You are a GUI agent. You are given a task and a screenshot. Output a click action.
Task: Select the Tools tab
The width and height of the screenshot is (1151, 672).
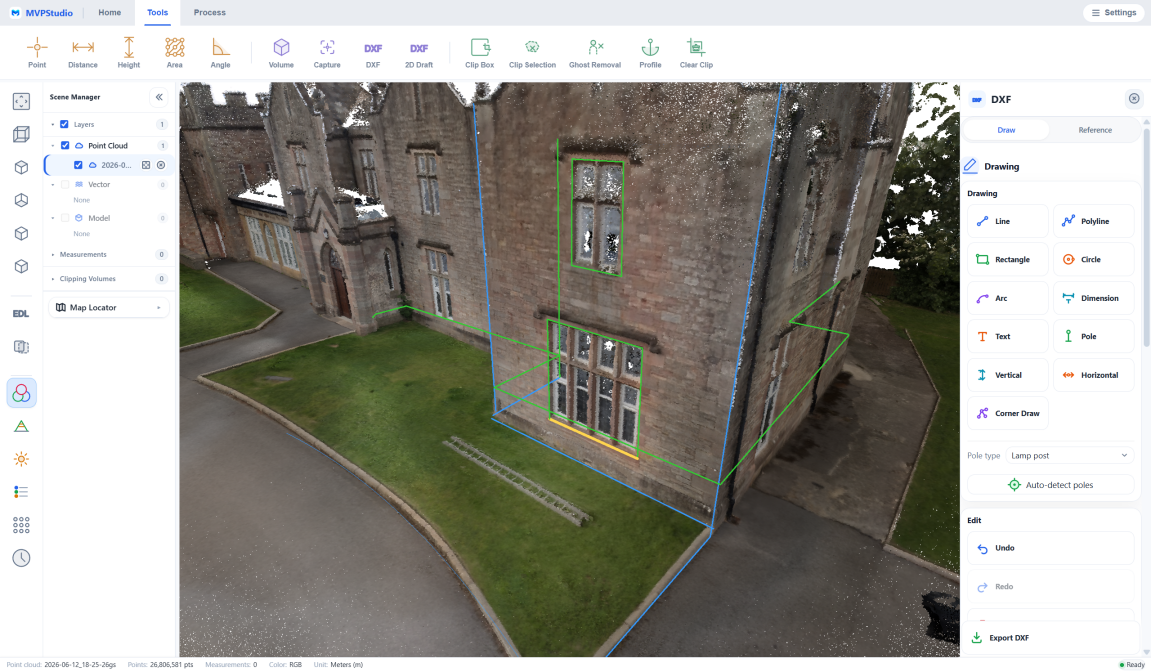coord(158,12)
